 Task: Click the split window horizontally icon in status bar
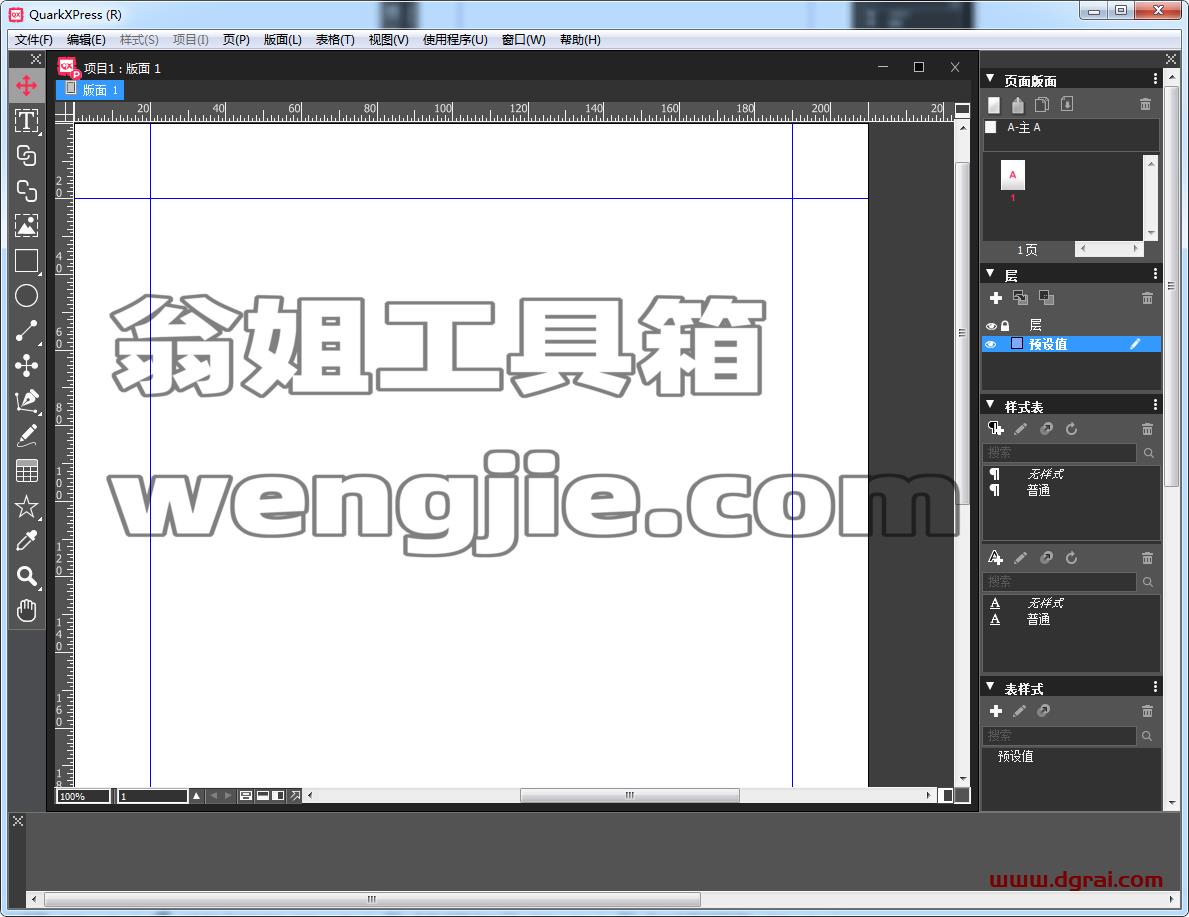[x=263, y=796]
